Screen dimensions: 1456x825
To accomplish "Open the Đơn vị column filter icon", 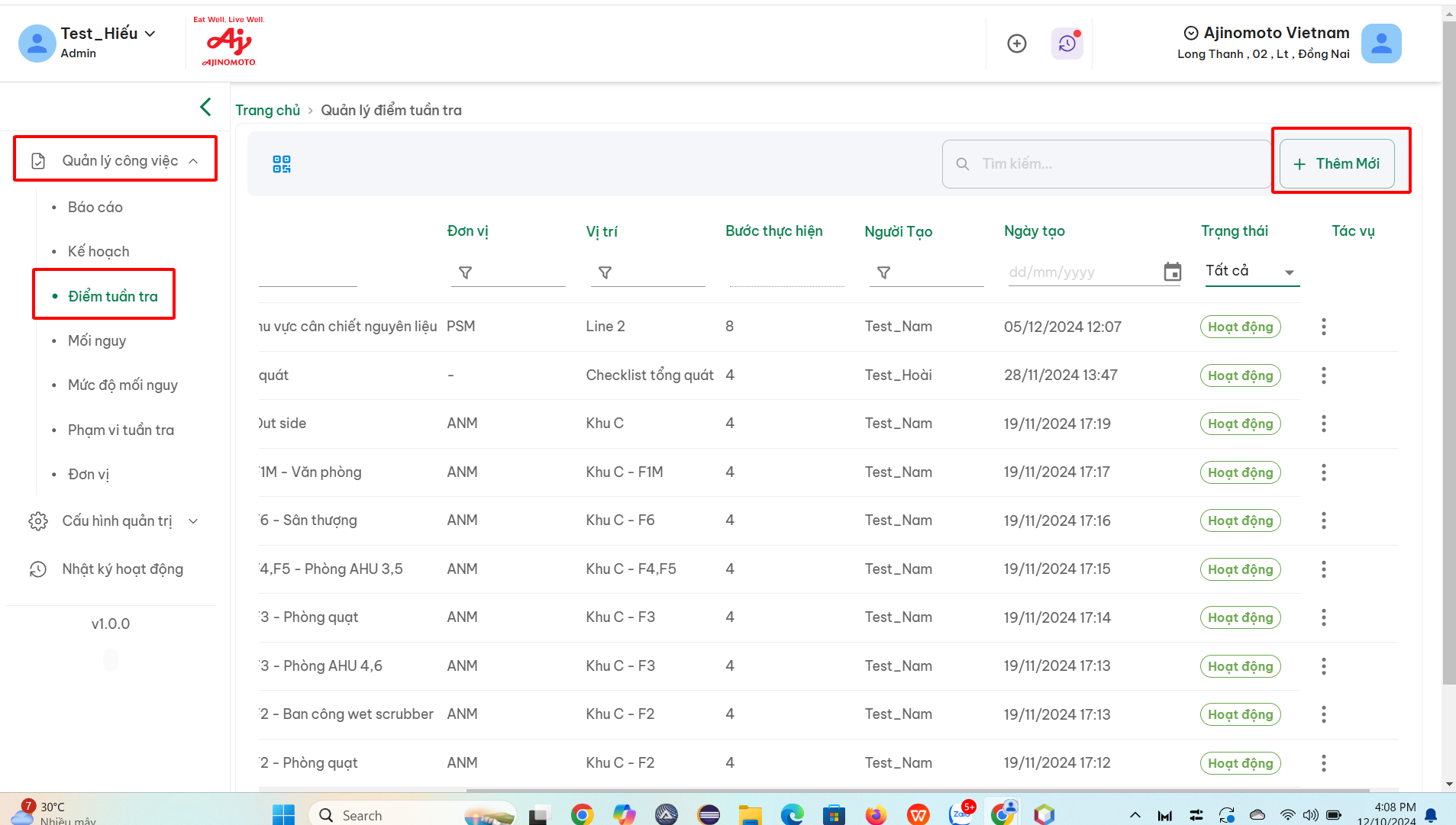I will [x=465, y=272].
